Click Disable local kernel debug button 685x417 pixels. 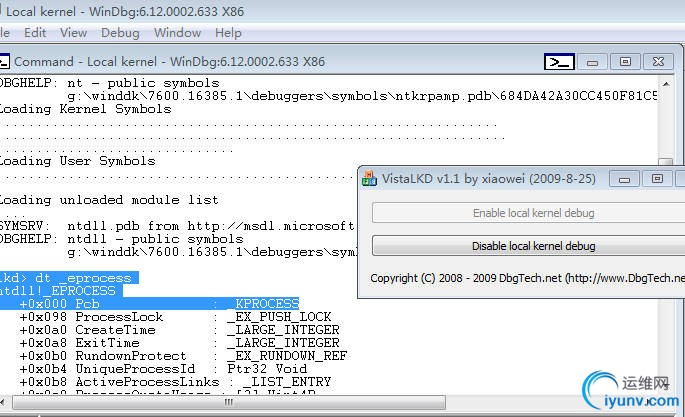(529, 246)
